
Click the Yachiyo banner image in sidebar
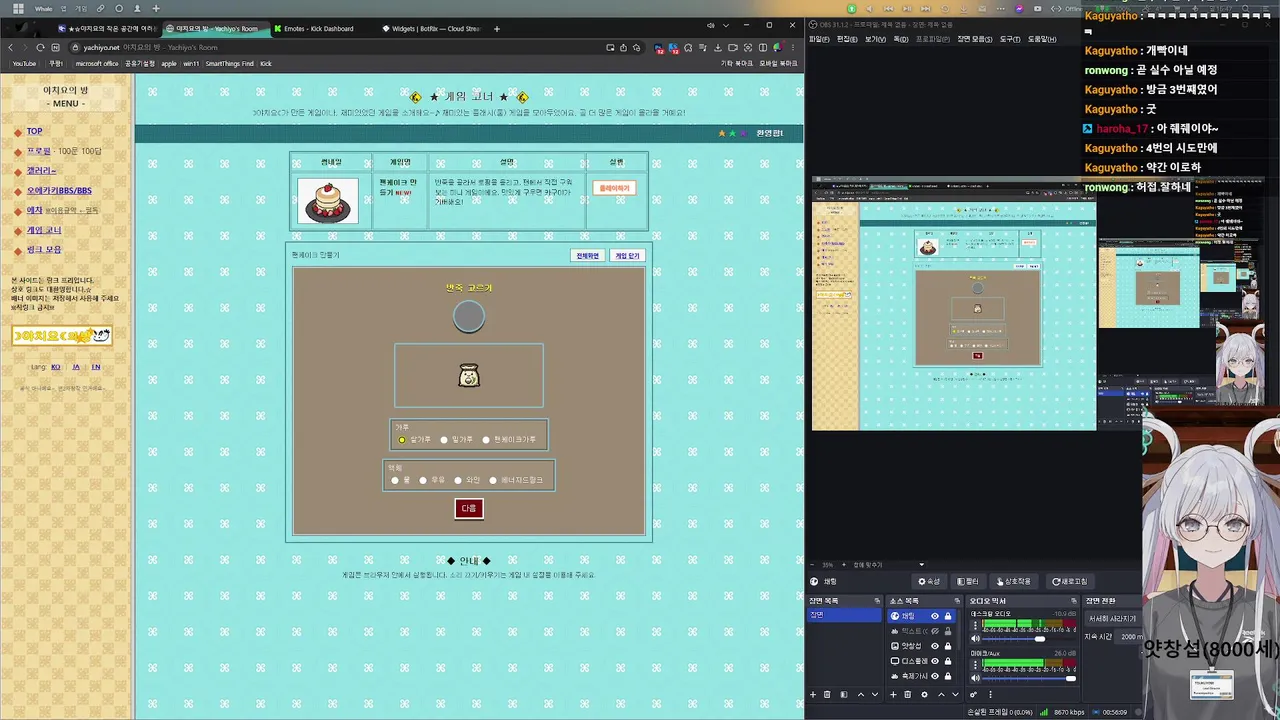(x=61, y=336)
